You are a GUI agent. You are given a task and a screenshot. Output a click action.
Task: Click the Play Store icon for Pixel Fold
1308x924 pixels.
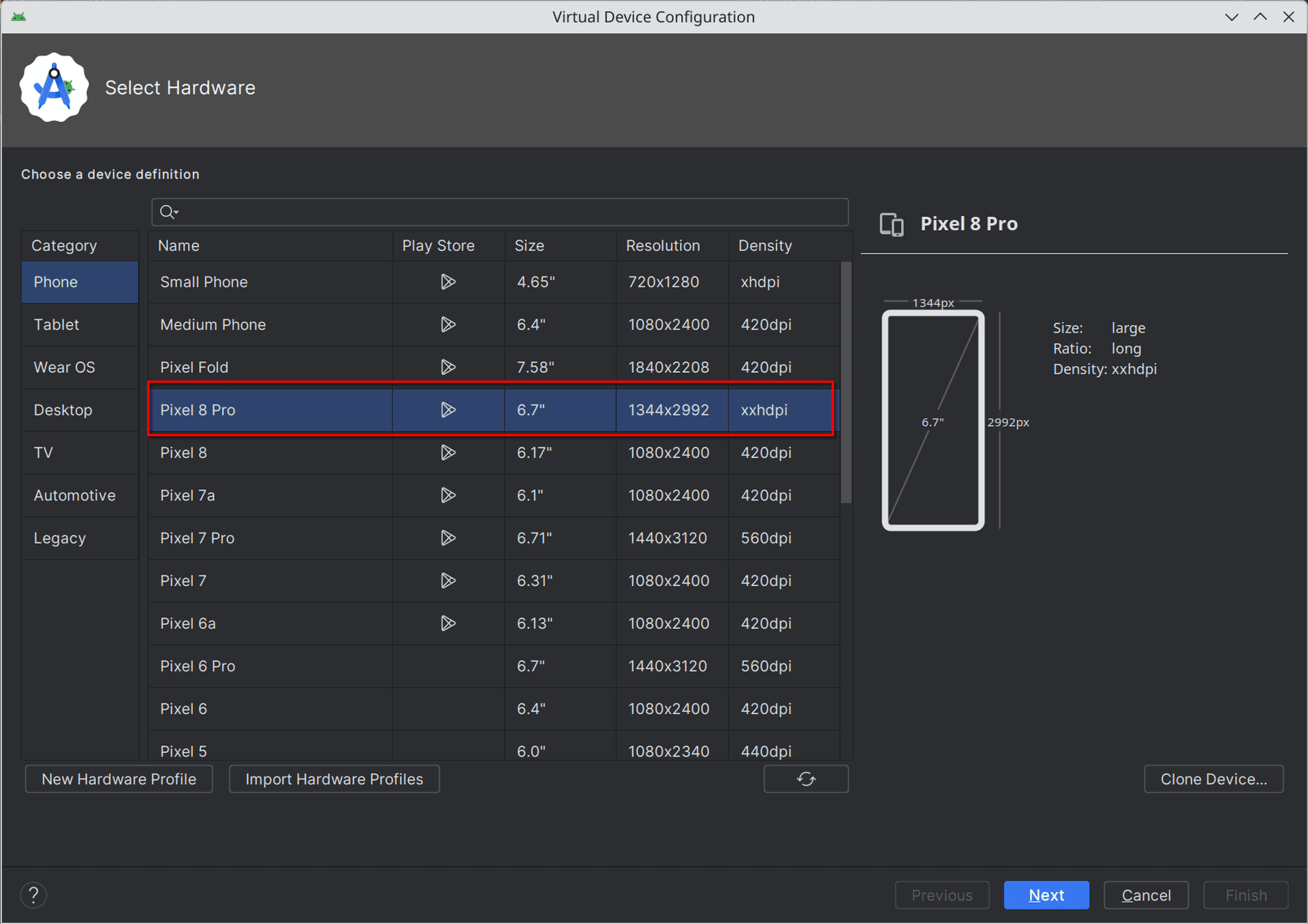tap(448, 368)
